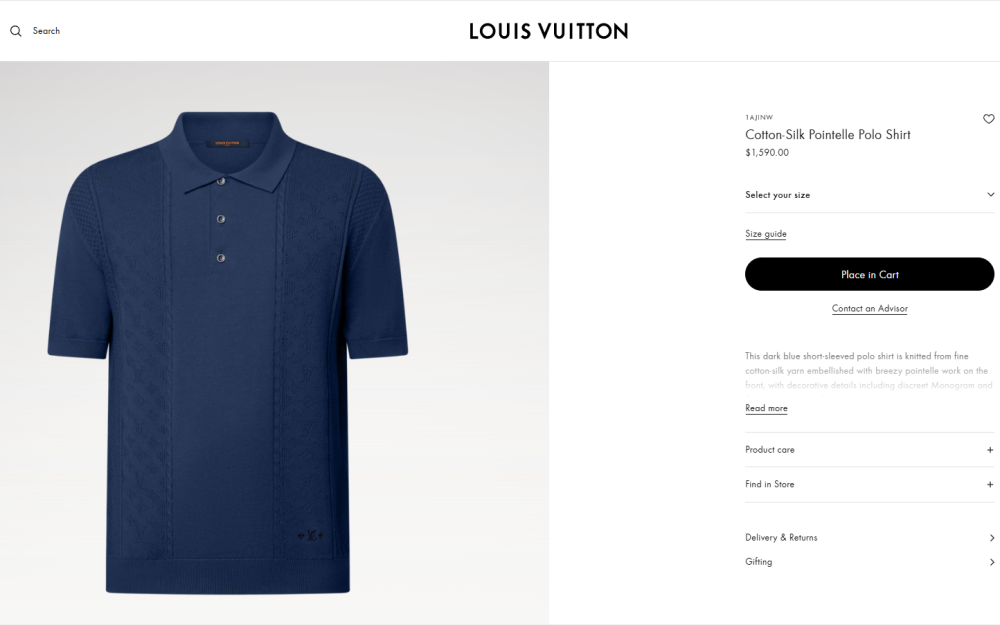Click the arrow icon next to Delivery & Returns

pyautogui.click(x=992, y=538)
